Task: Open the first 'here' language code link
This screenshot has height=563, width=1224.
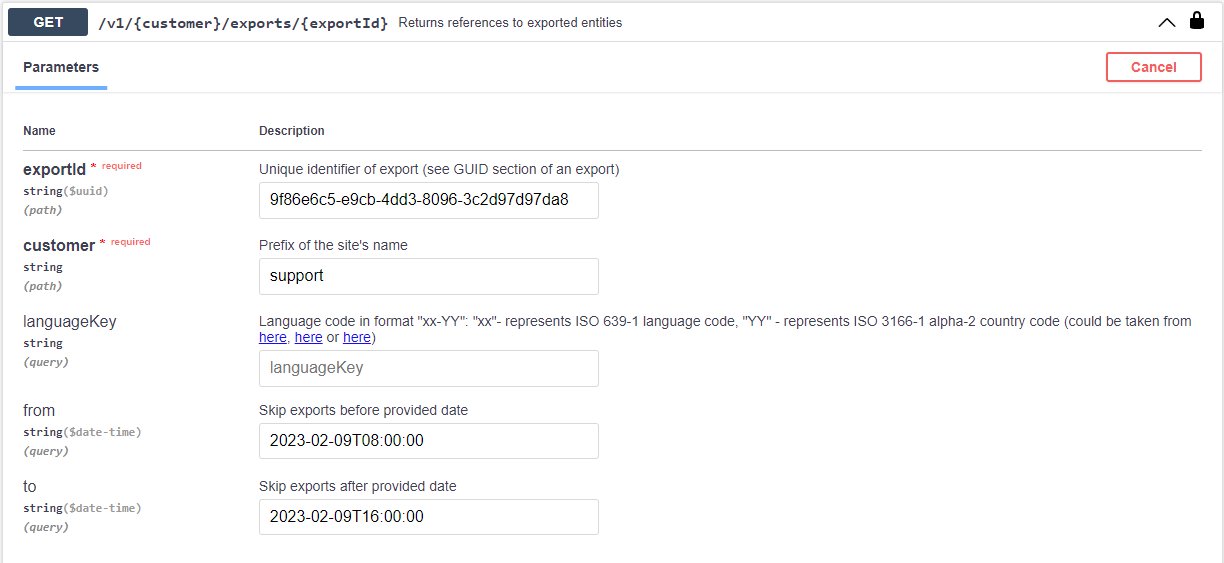Action: [x=272, y=338]
